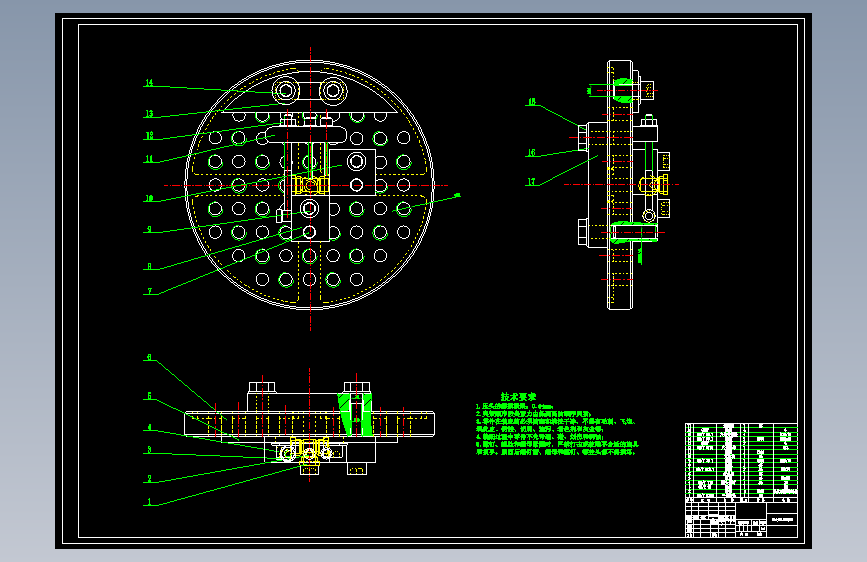The height and width of the screenshot is (562, 867).
Task: Click part callout number 2
Action: (x=149, y=479)
